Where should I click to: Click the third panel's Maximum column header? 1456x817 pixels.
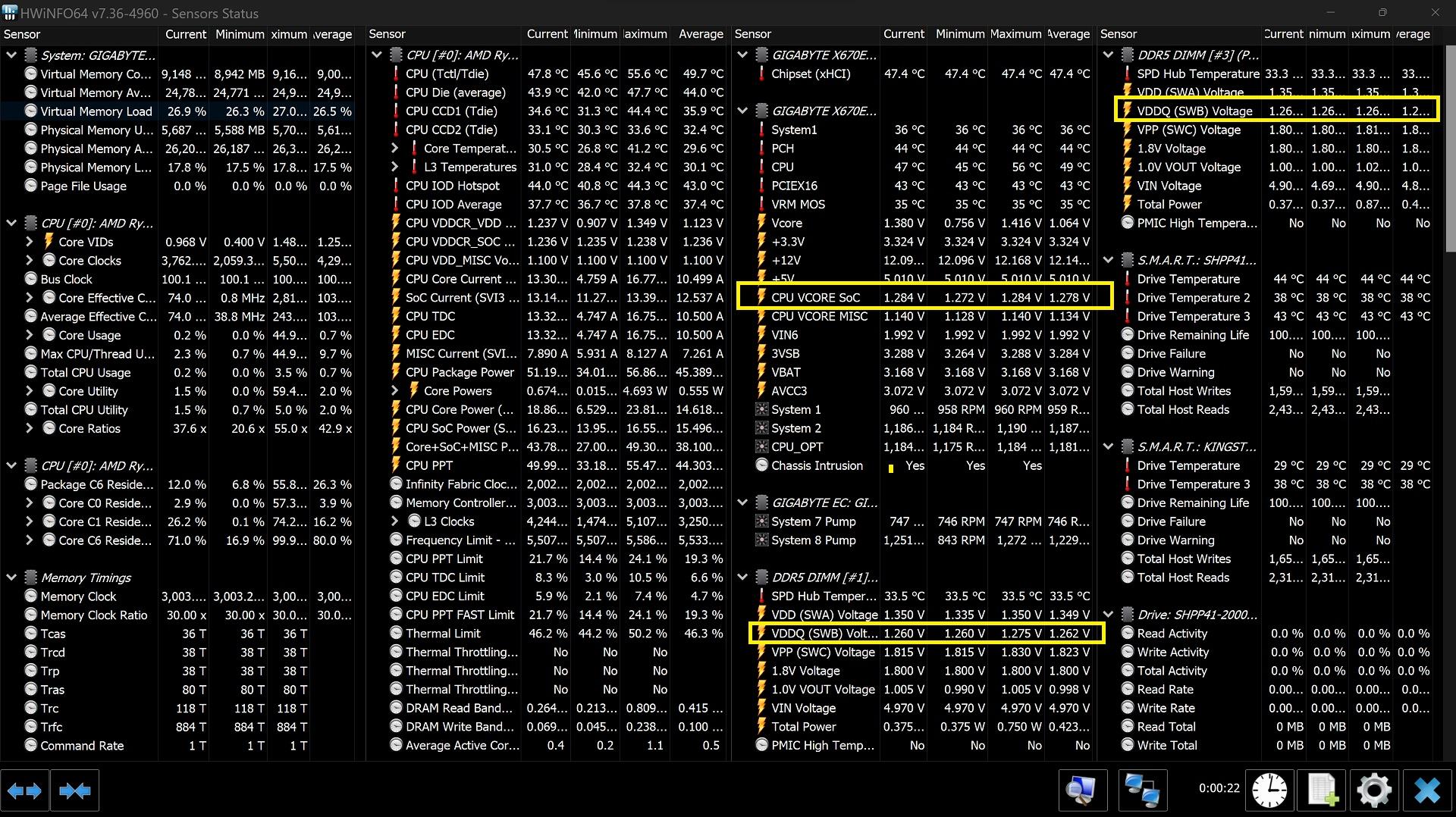point(1015,34)
